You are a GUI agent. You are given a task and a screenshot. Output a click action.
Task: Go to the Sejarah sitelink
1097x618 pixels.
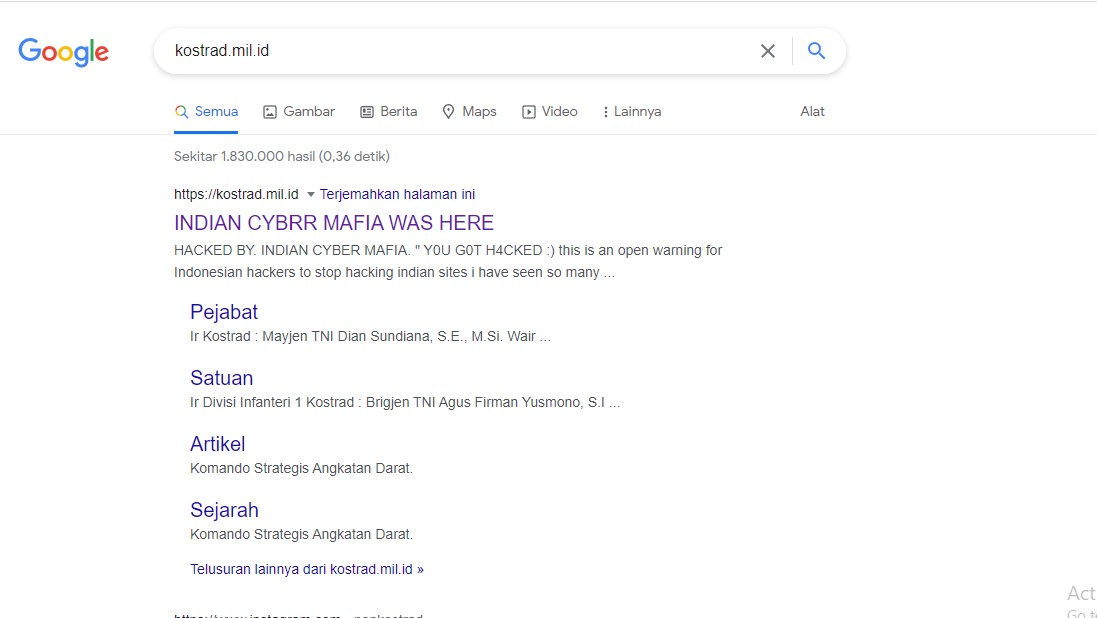(224, 510)
